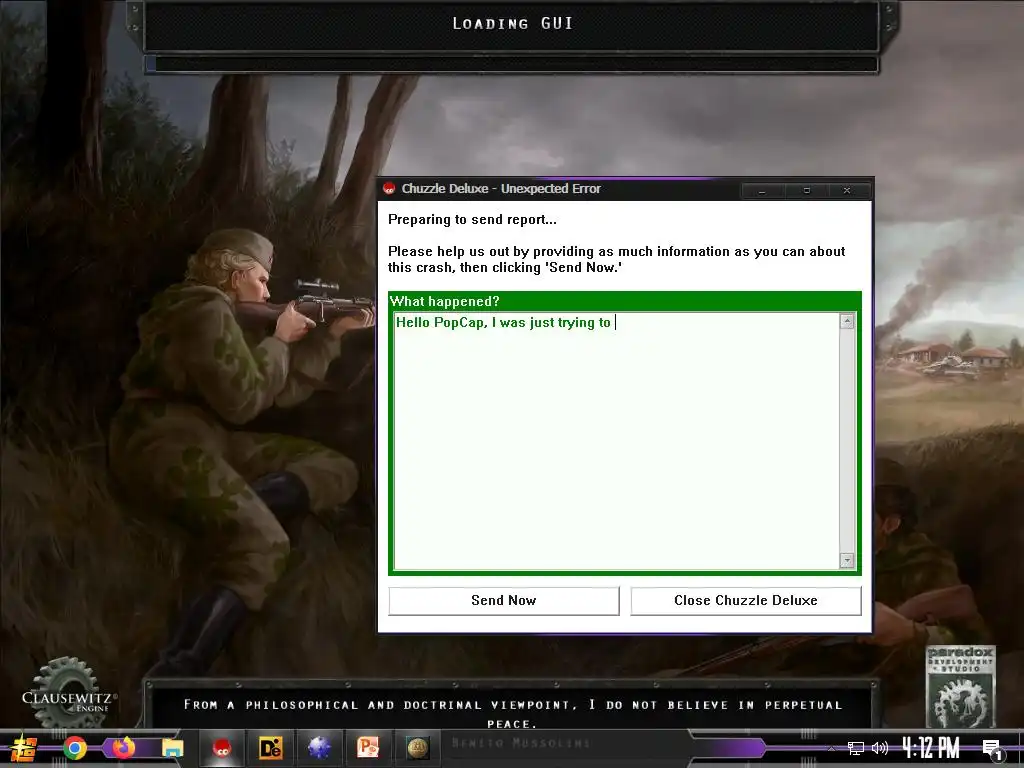Click the text box scrollbar up arrow
The height and width of the screenshot is (768, 1024).
(847, 321)
